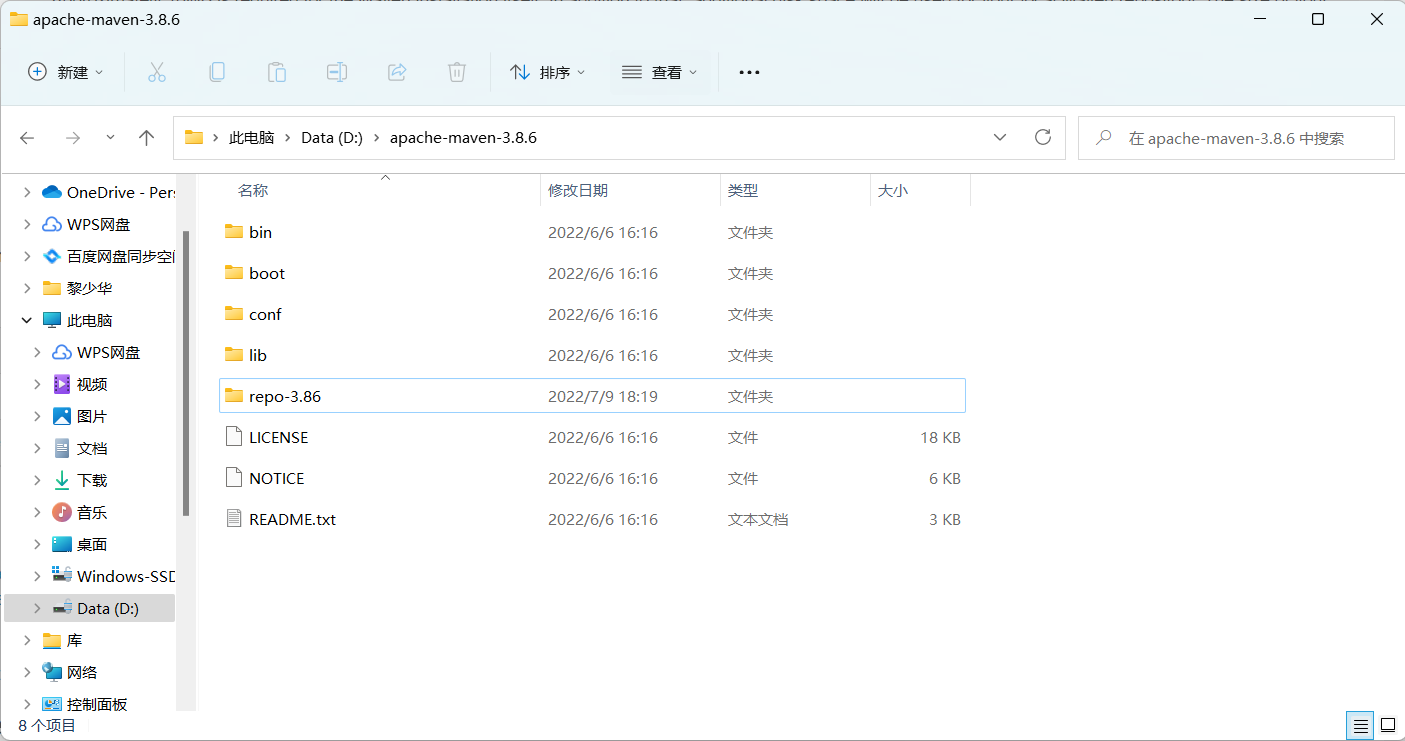Select the conf folder icon
This screenshot has height=741, width=1405.
pyautogui.click(x=234, y=314)
